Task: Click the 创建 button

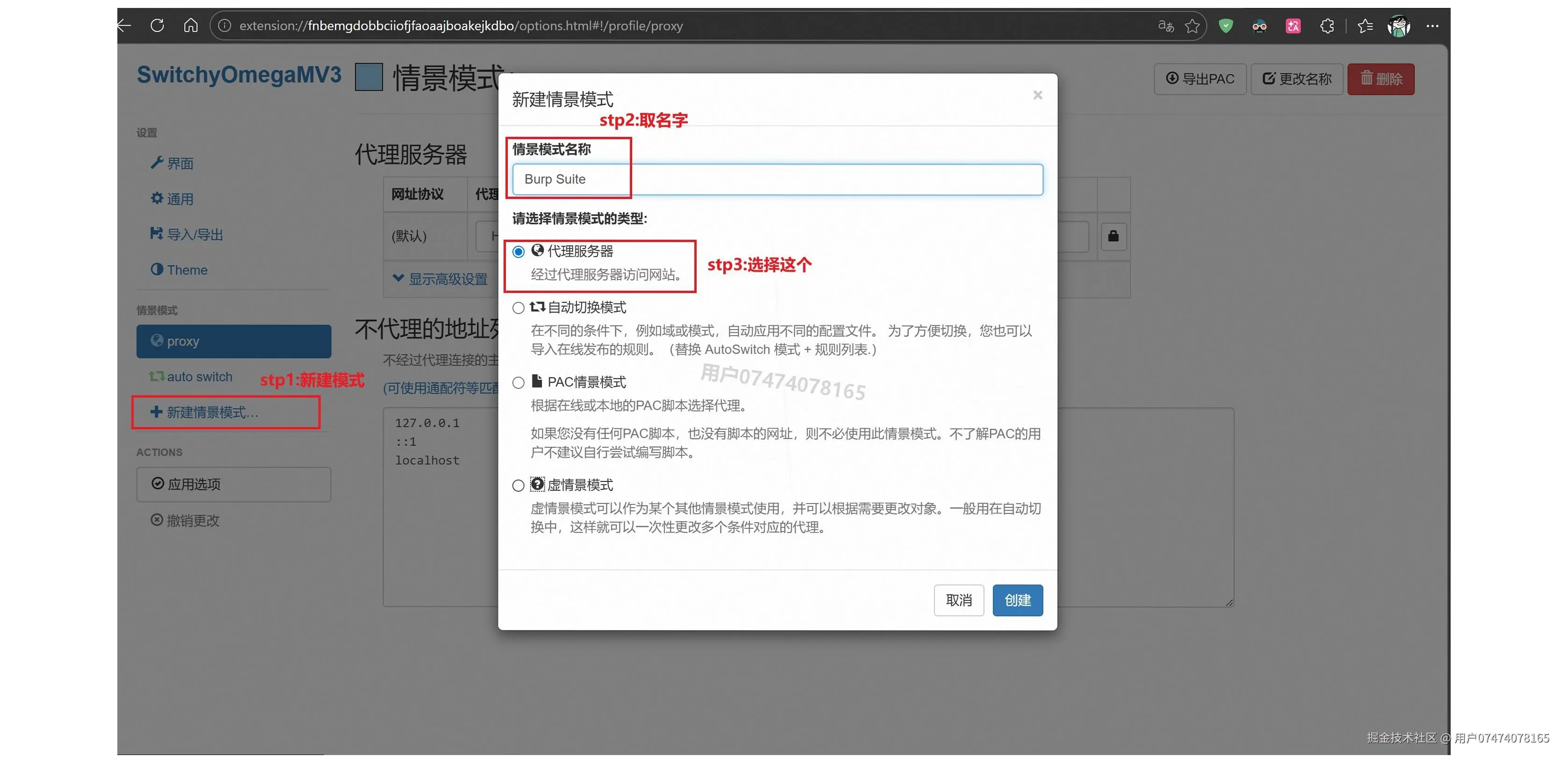Action: (x=1018, y=600)
